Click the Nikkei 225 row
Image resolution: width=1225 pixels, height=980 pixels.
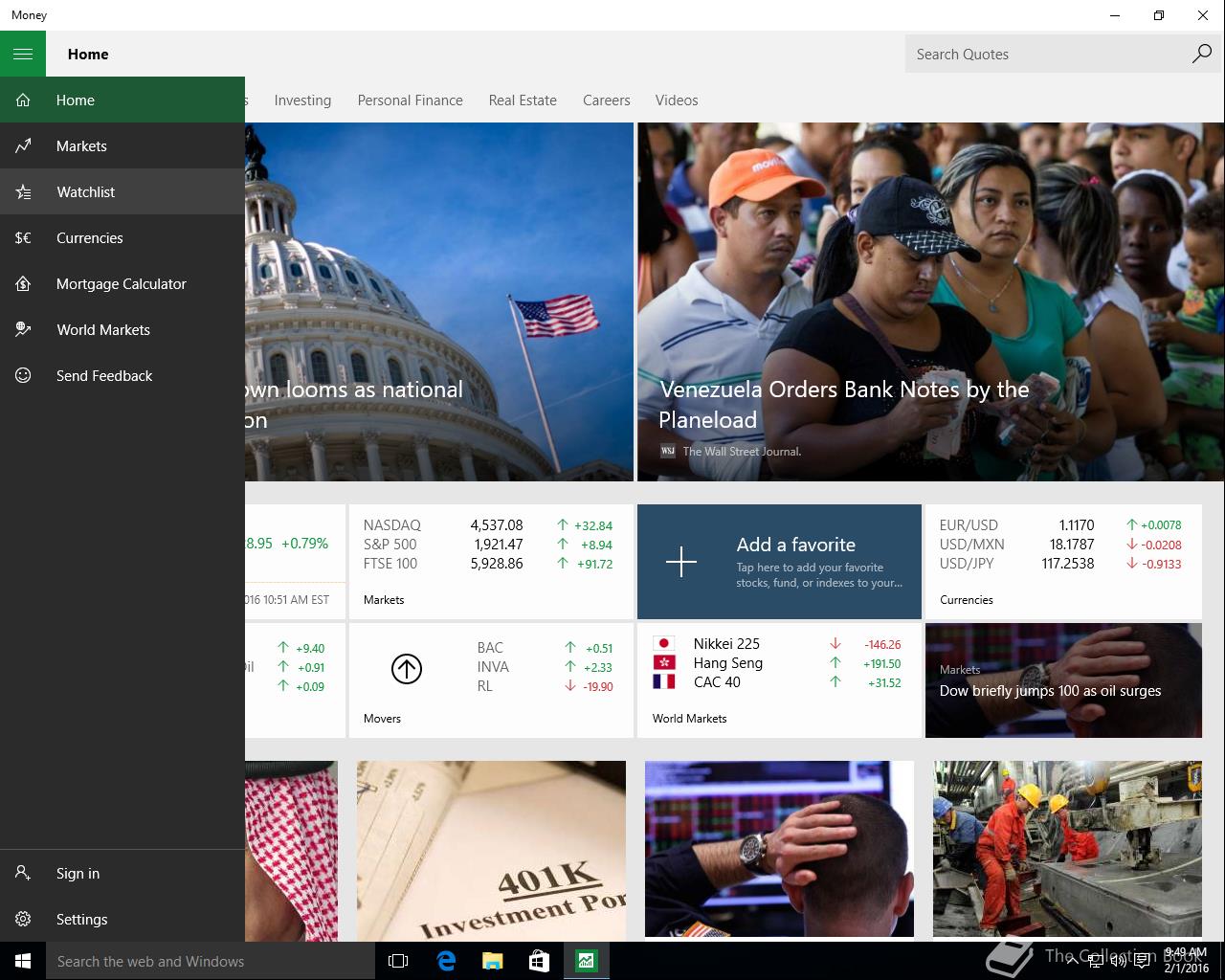click(x=776, y=644)
